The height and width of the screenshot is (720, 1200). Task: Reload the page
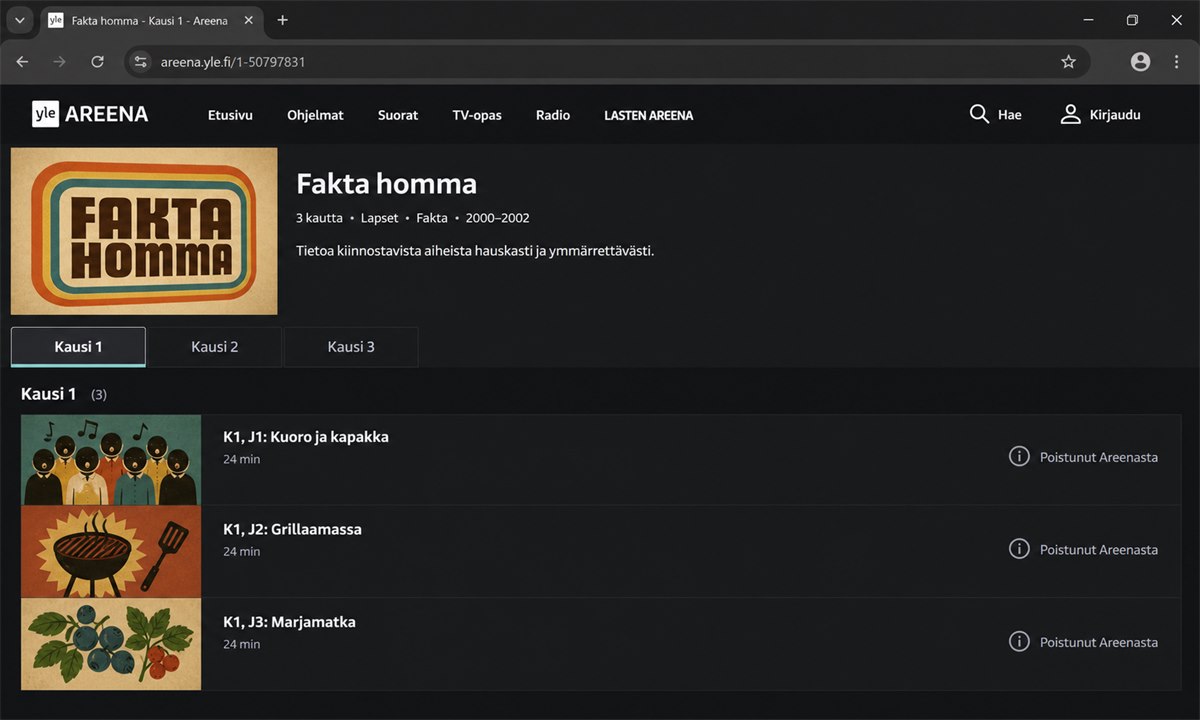(97, 62)
